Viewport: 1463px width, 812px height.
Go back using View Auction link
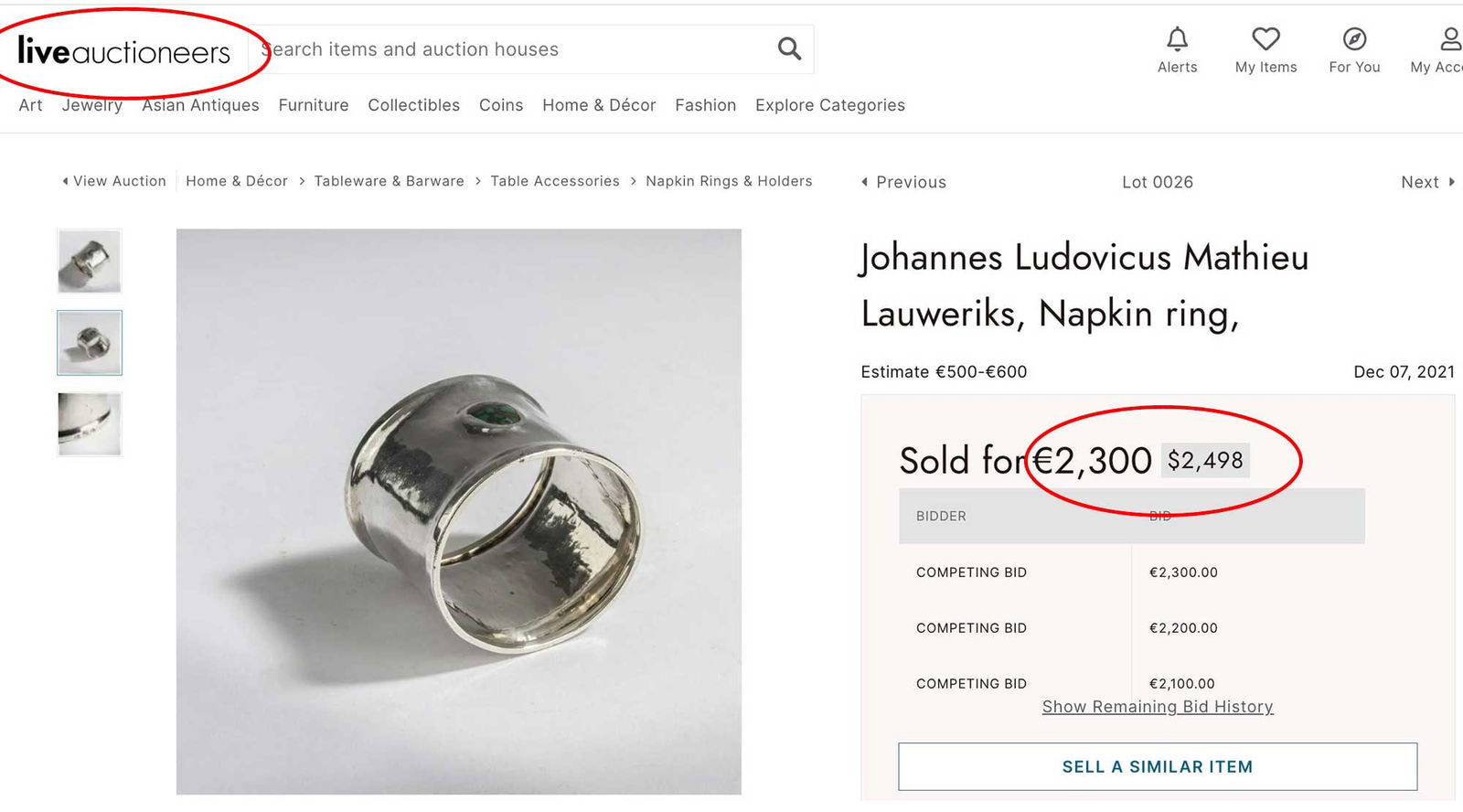tap(118, 180)
